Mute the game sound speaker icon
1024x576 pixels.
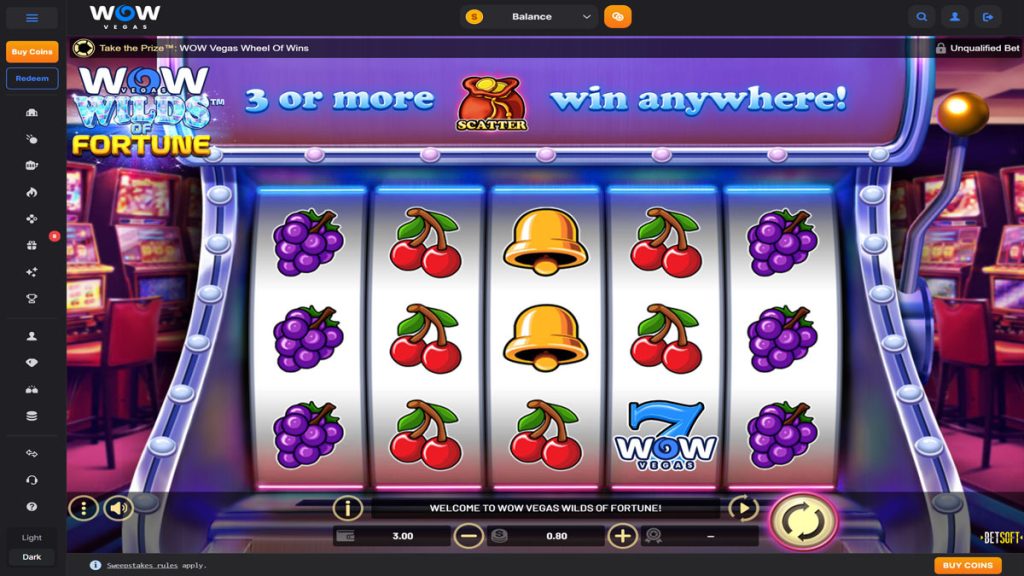tap(118, 508)
